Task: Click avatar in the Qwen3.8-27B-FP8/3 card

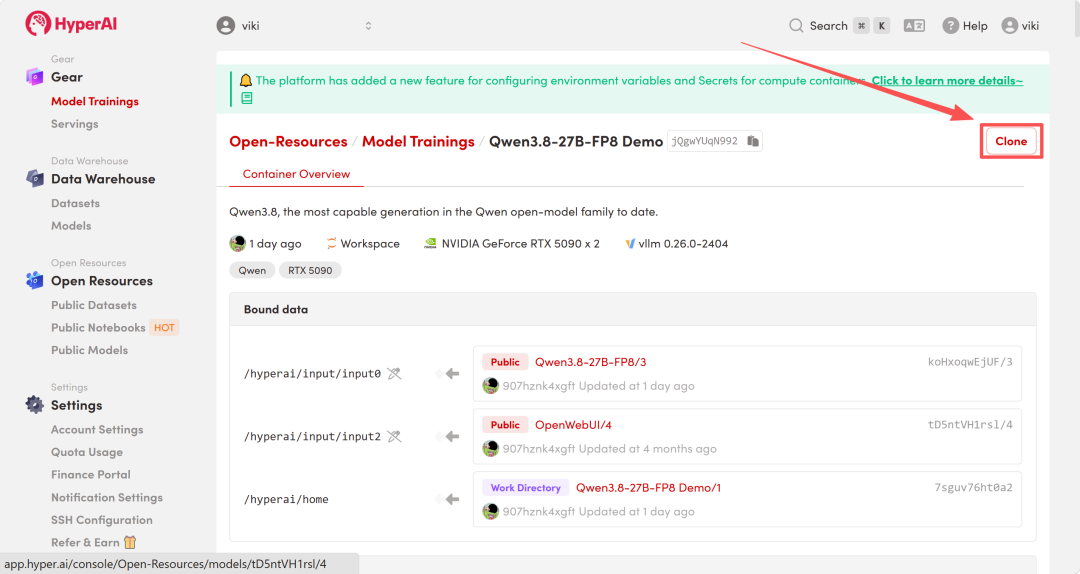Action: click(490, 386)
